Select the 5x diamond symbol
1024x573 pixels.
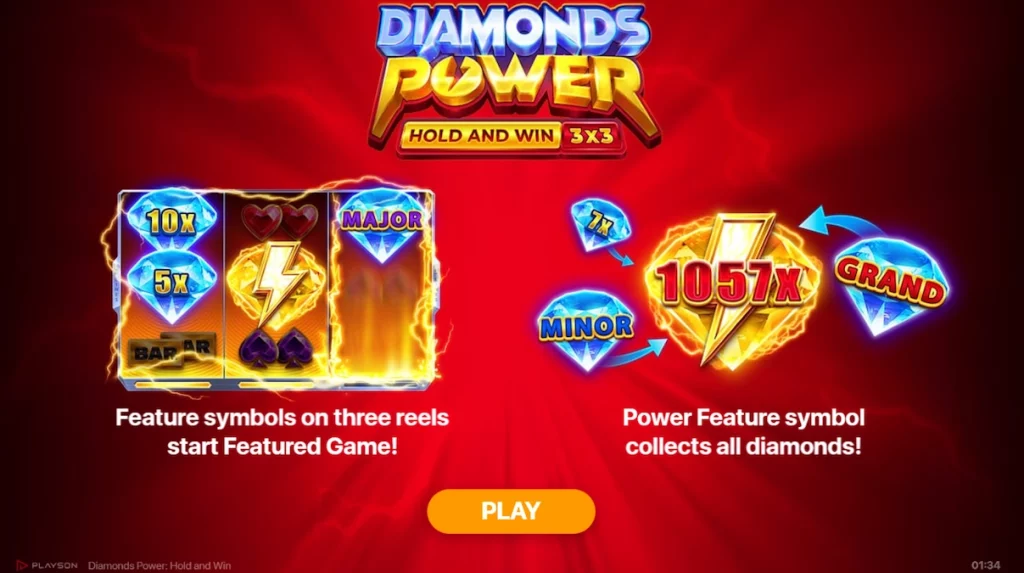[x=171, y=284]
